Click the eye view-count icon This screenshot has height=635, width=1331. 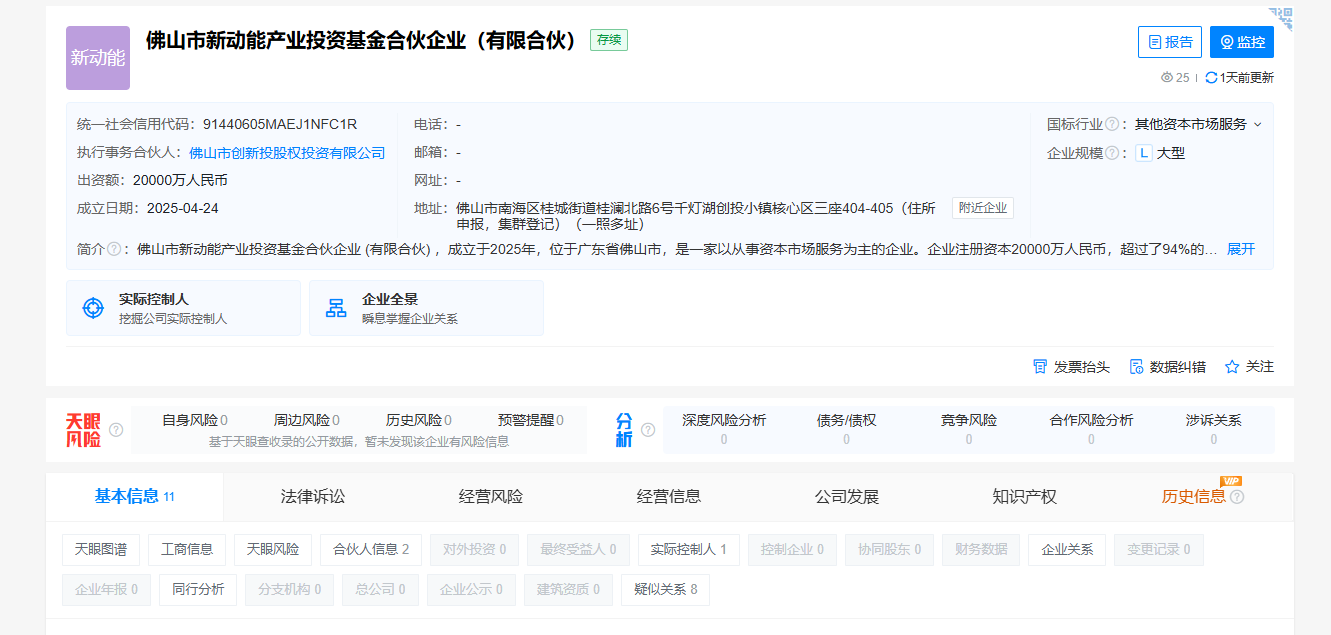pos(1166,78)
